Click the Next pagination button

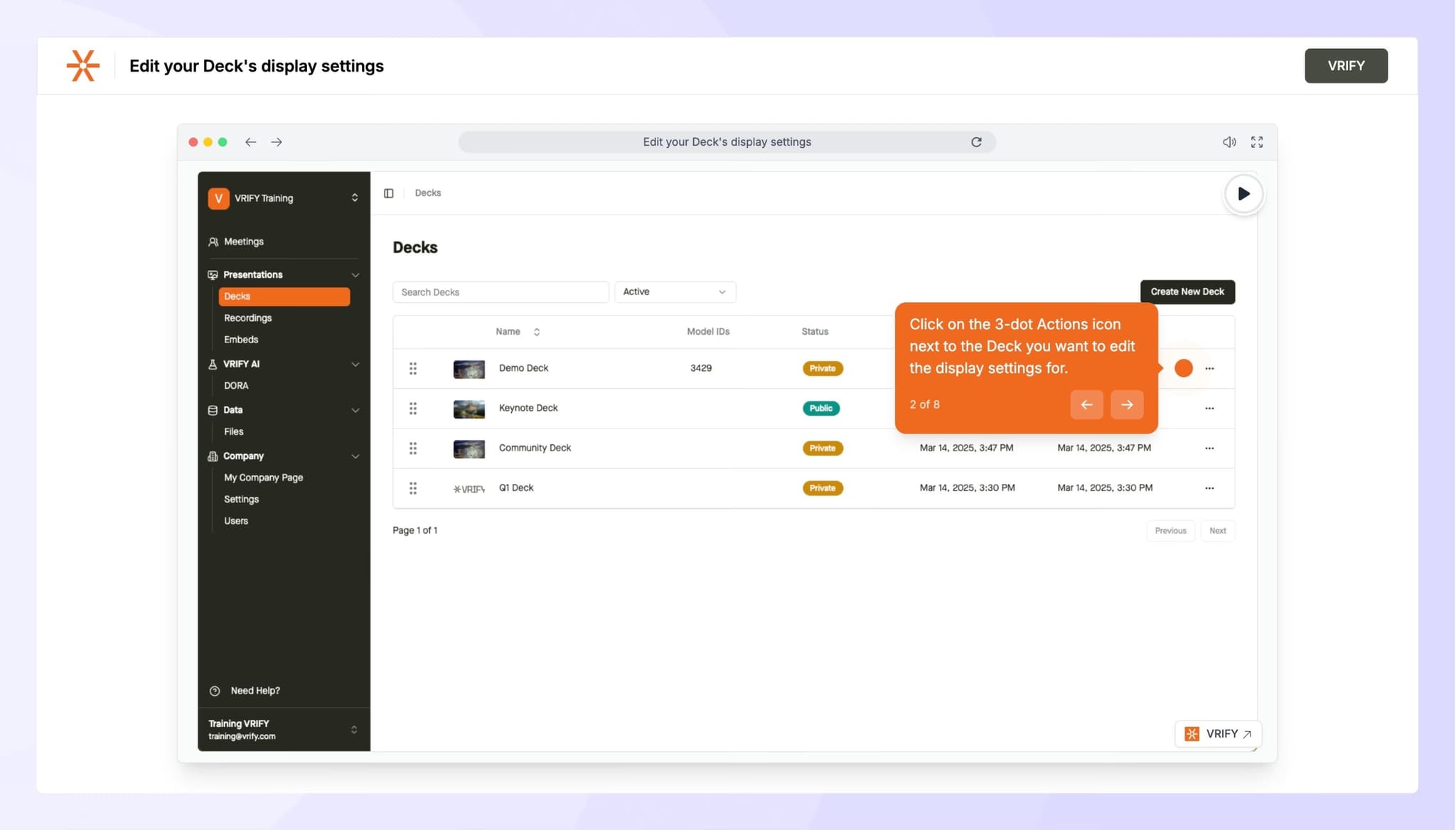1217,530
